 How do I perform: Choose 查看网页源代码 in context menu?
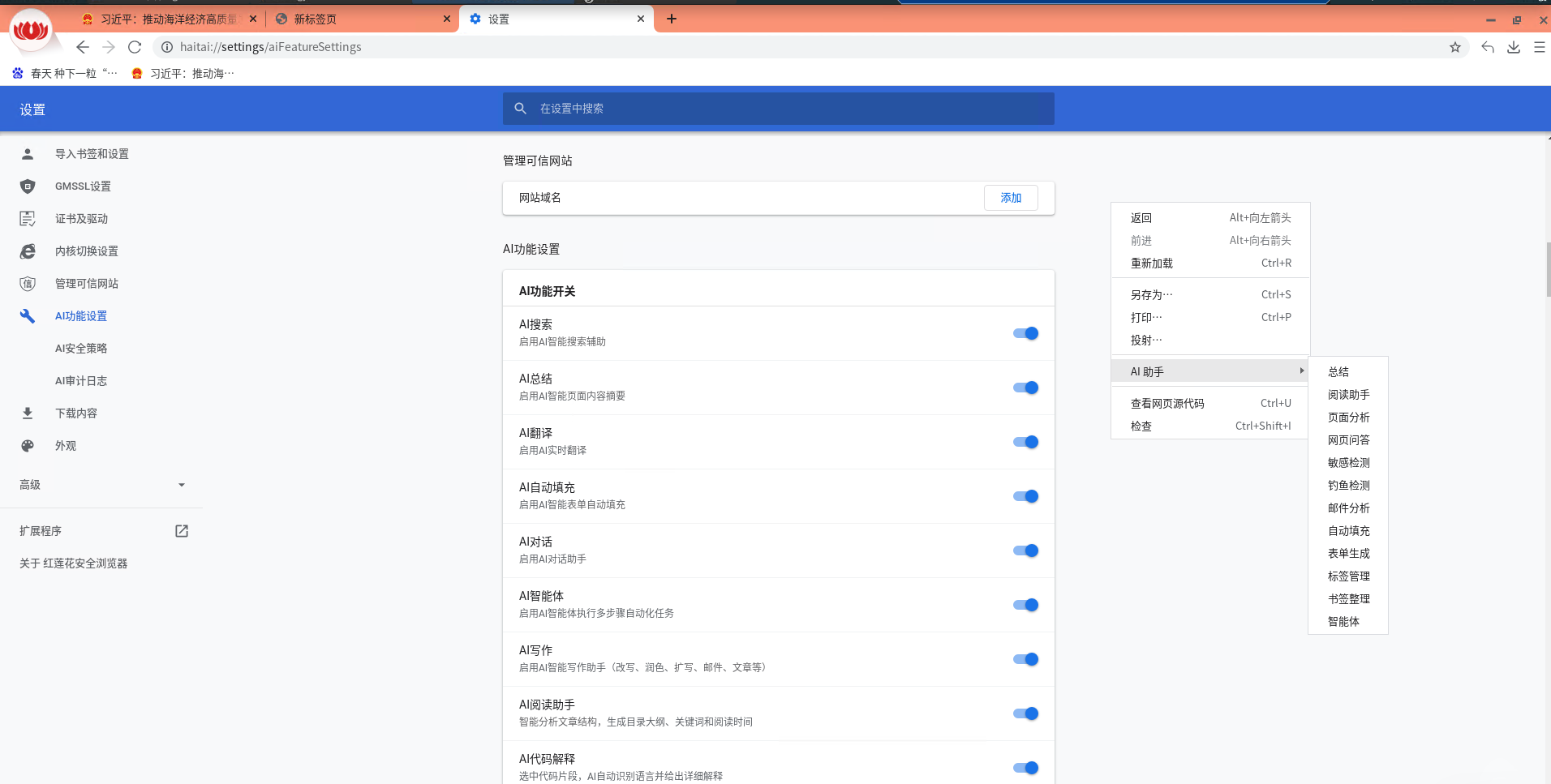(1167, 403)
